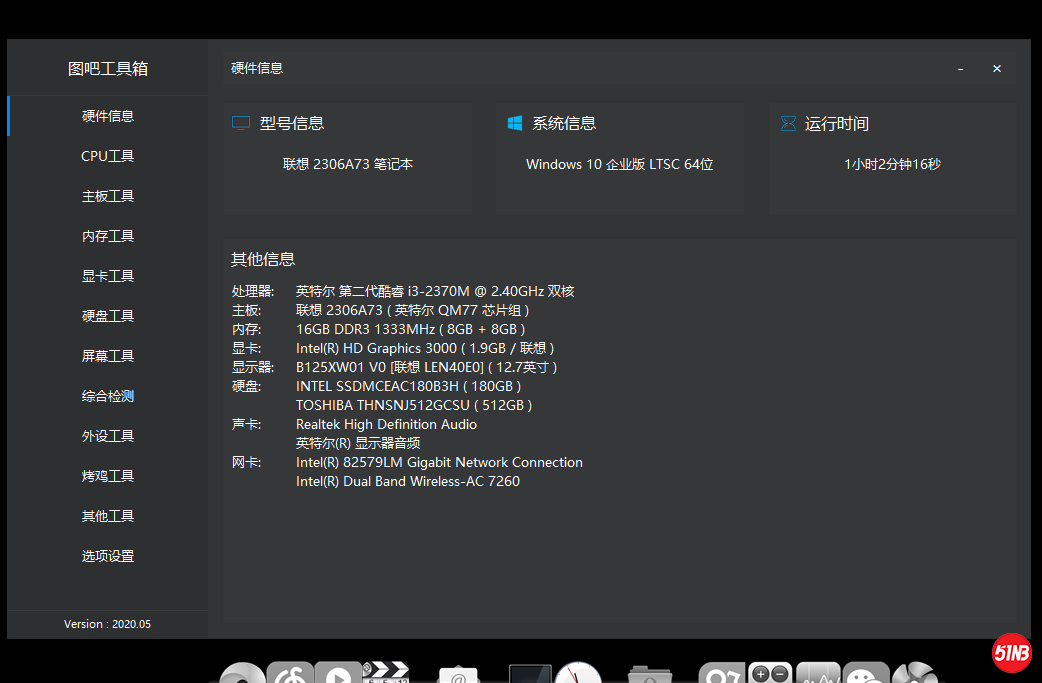Select the 硬盘工具 menu item
The height and width of the screenshot is (683, 1042).
108,316
